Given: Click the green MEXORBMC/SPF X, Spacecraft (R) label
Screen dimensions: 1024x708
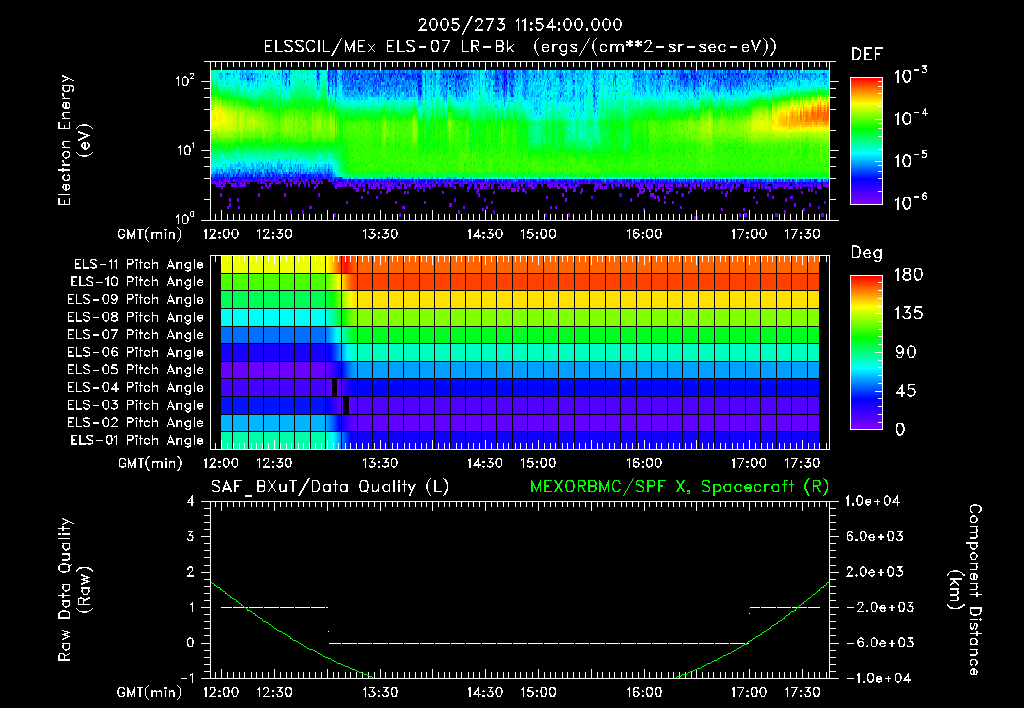Looking at the screenshot, I should pos(679,487).
